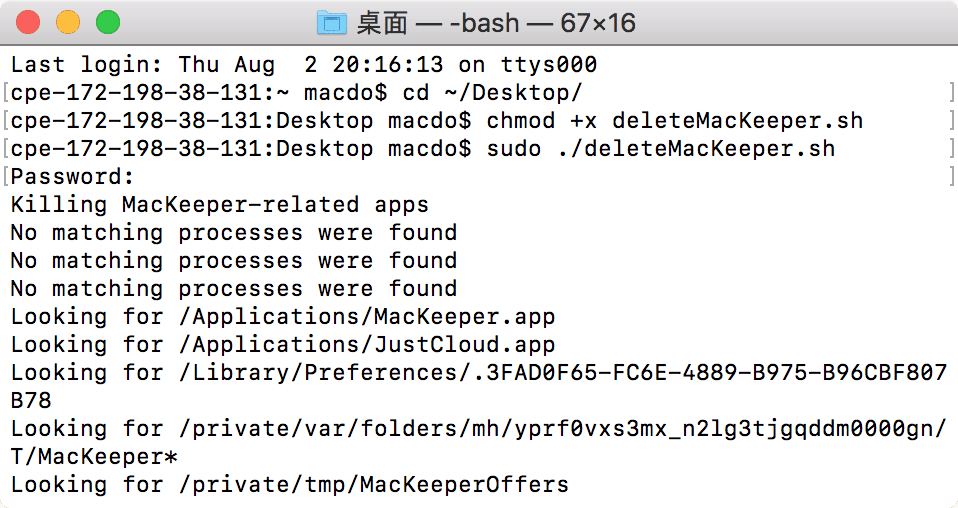This screenshot has width=958, height=508.
Task: Click the 'chmod +x deleteMacKeeper.sh' command text
Action: 675,120
